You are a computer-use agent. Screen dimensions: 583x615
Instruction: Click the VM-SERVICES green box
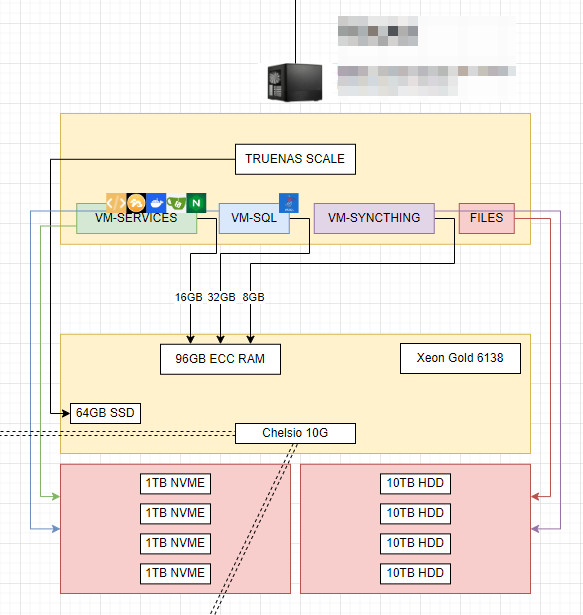[x=137, y=218]
